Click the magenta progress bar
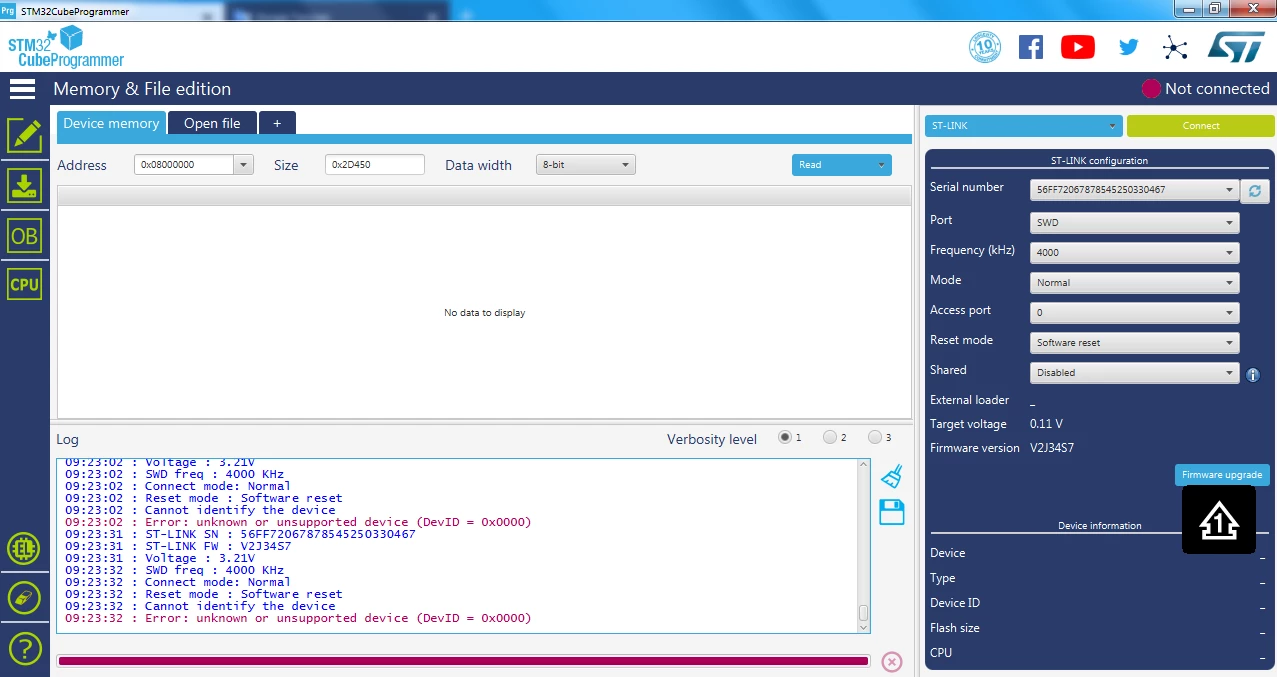The height and width of the screenshot is (677, 1277). (x=463, y=661)
